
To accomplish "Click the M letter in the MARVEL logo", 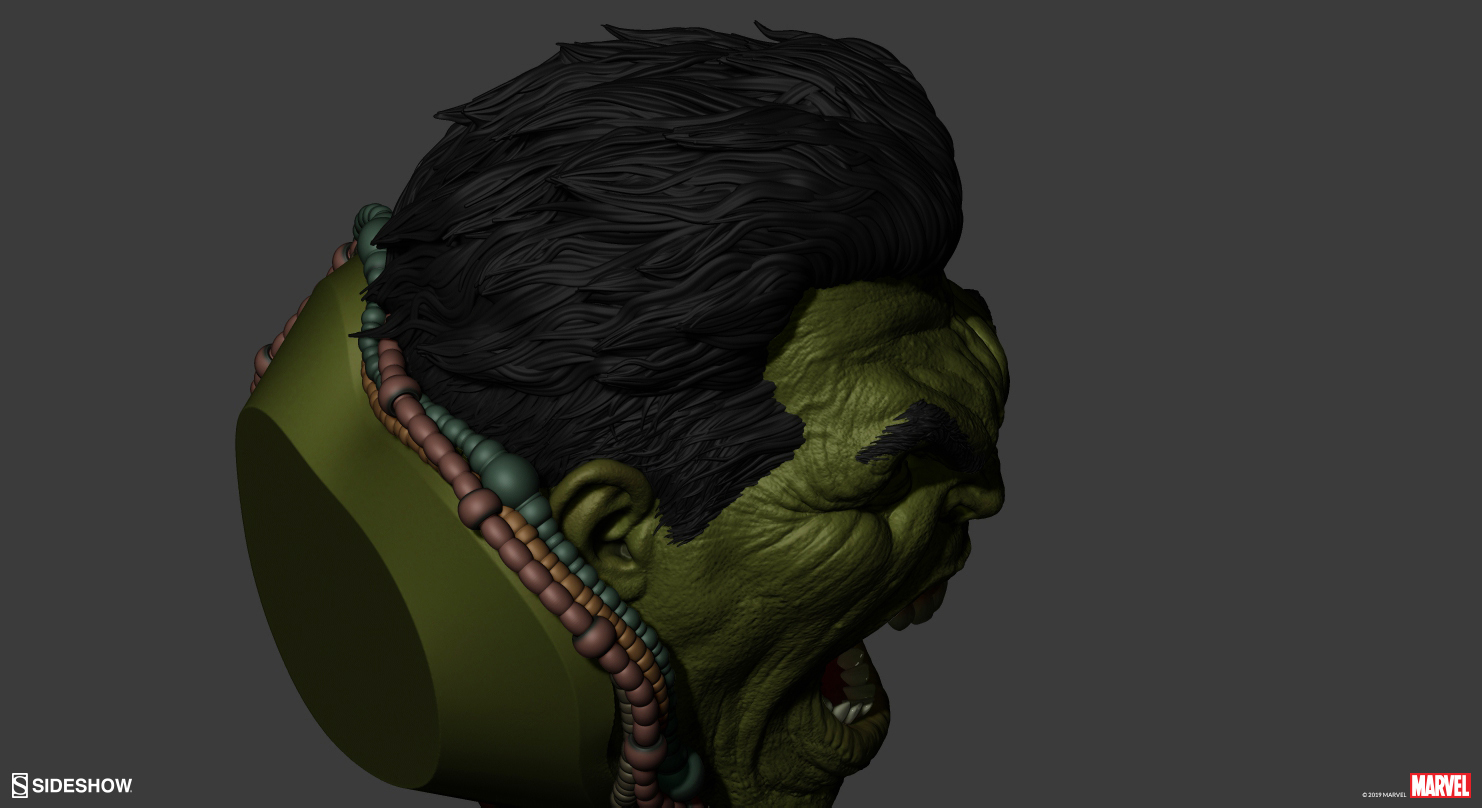I will pos(1417,786).
